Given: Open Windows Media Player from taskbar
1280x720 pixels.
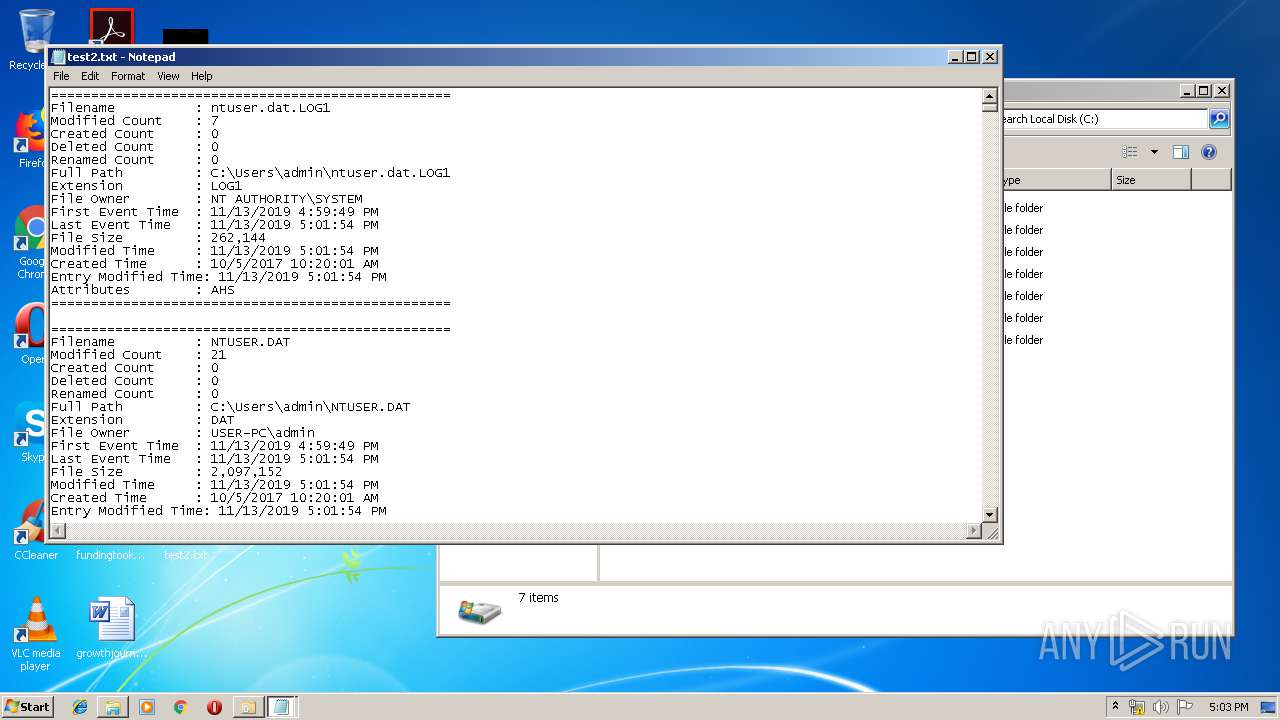Looking at the screenshot, I should click(x=147, y=707).
